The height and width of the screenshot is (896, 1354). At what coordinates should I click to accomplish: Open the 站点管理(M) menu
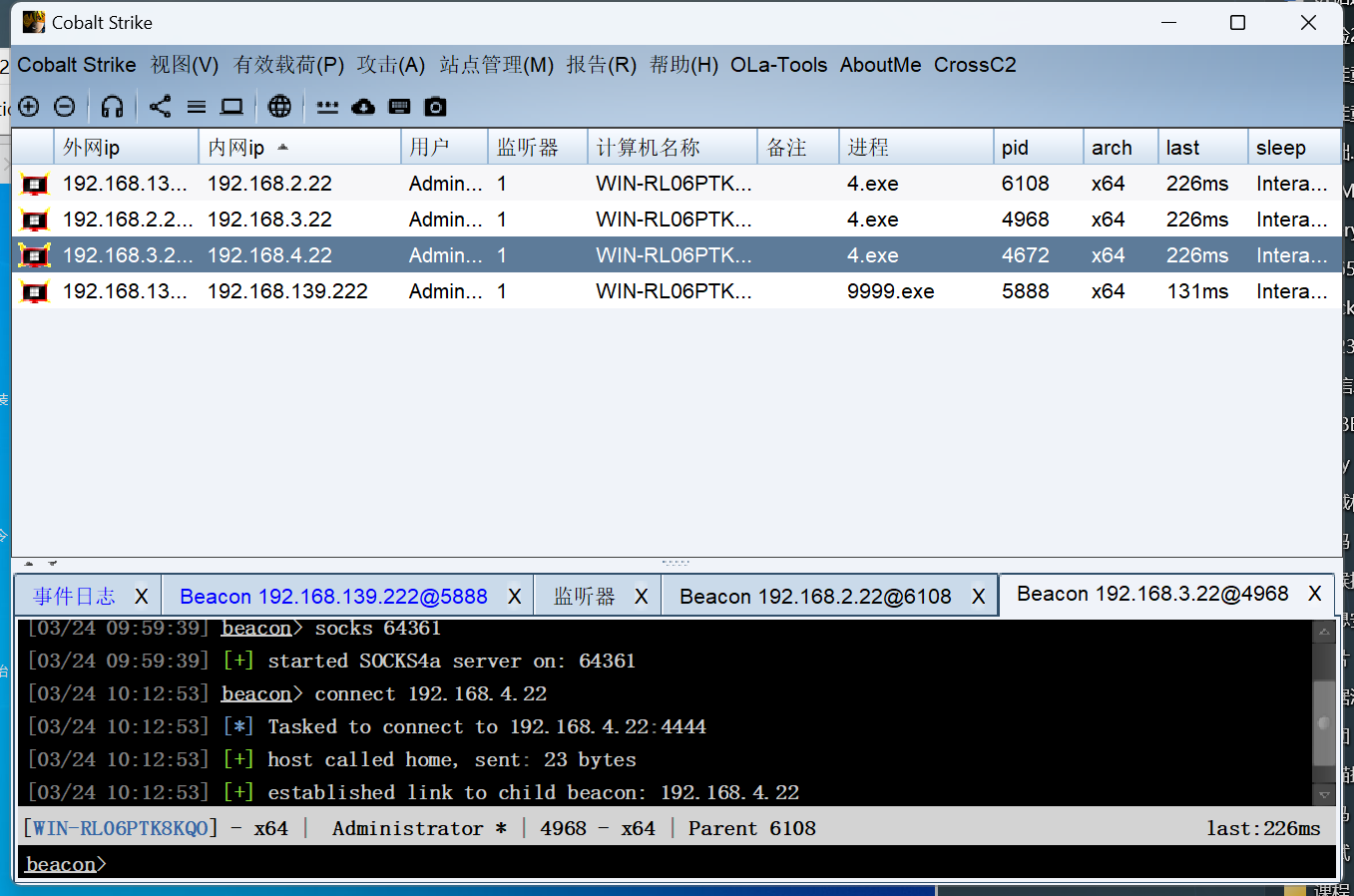(496, 65)
